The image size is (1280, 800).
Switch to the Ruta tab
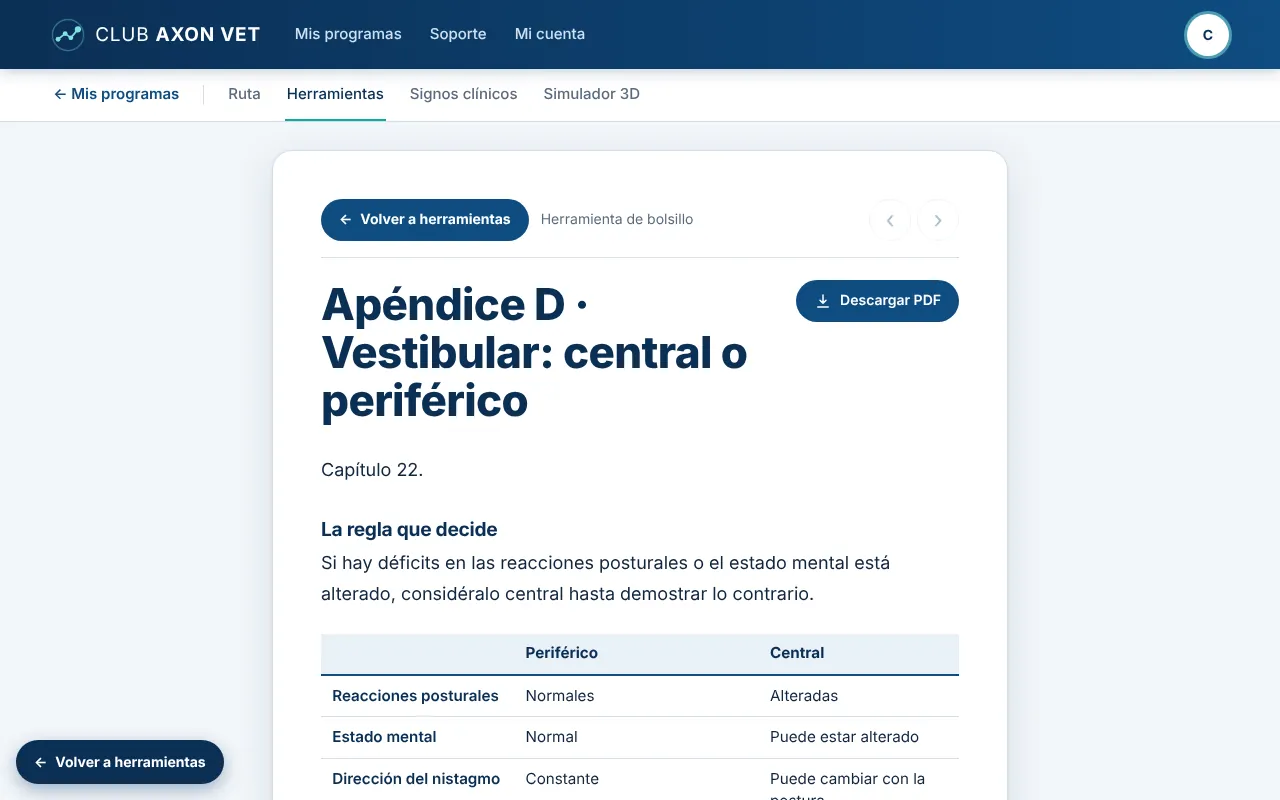[x=244, y=94]
